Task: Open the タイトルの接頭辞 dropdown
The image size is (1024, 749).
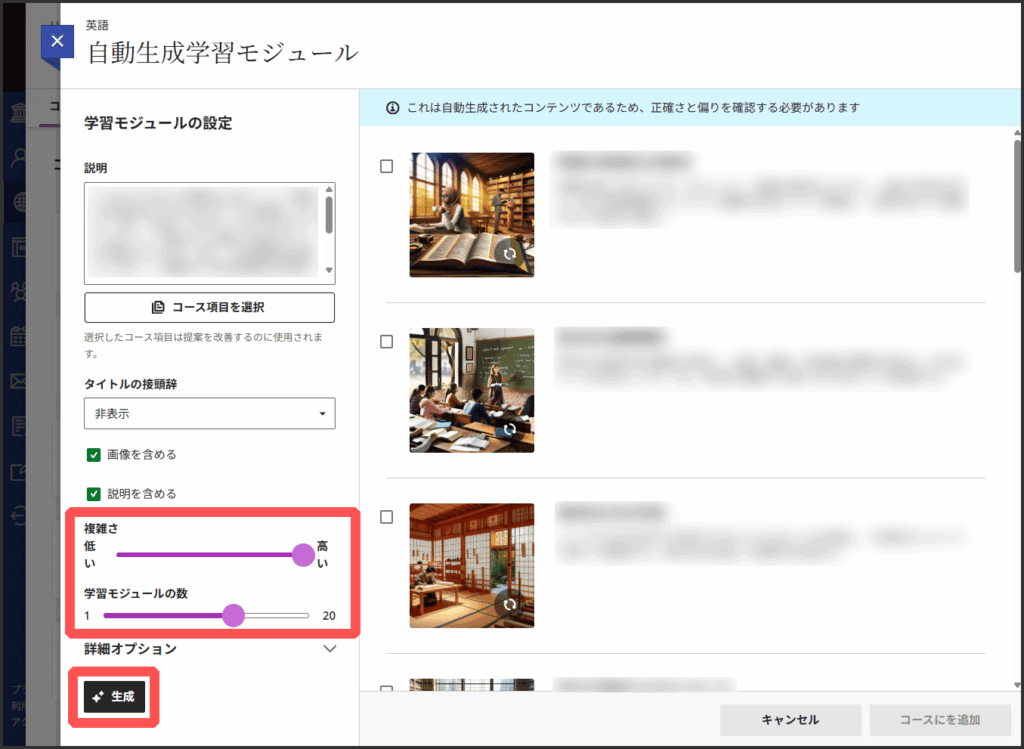Action: 209,413
